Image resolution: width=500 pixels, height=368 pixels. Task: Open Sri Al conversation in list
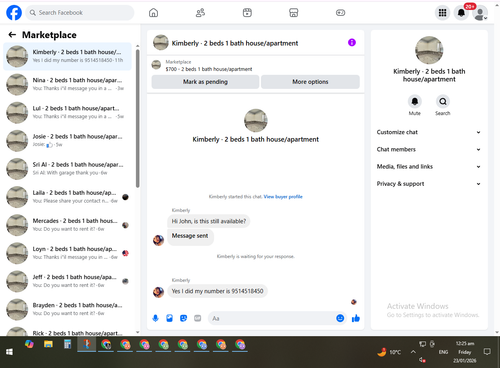point(67,169)
